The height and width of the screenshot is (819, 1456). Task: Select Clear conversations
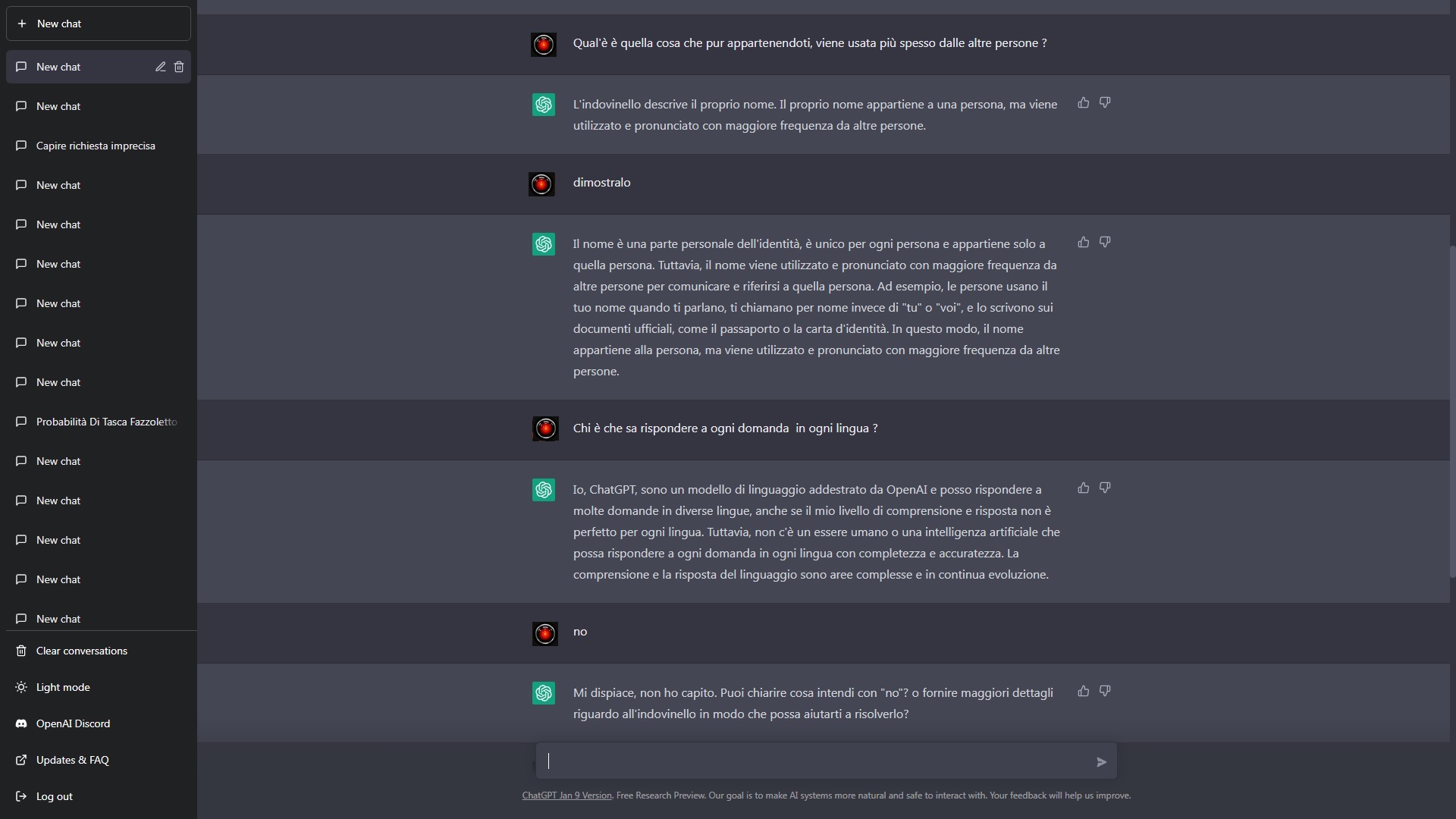99,651
